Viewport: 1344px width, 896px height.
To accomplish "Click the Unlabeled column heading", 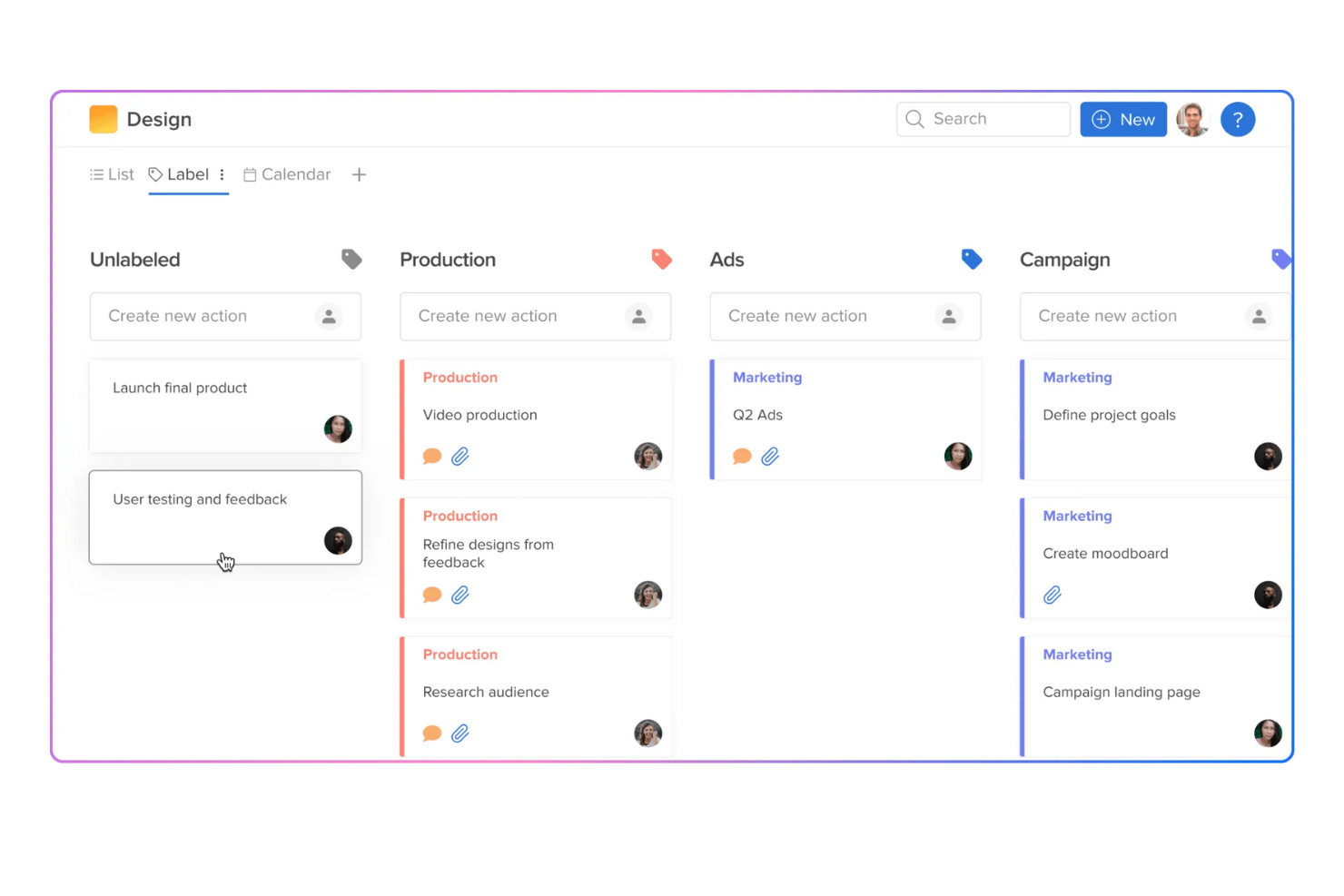I will click(135, 260).
